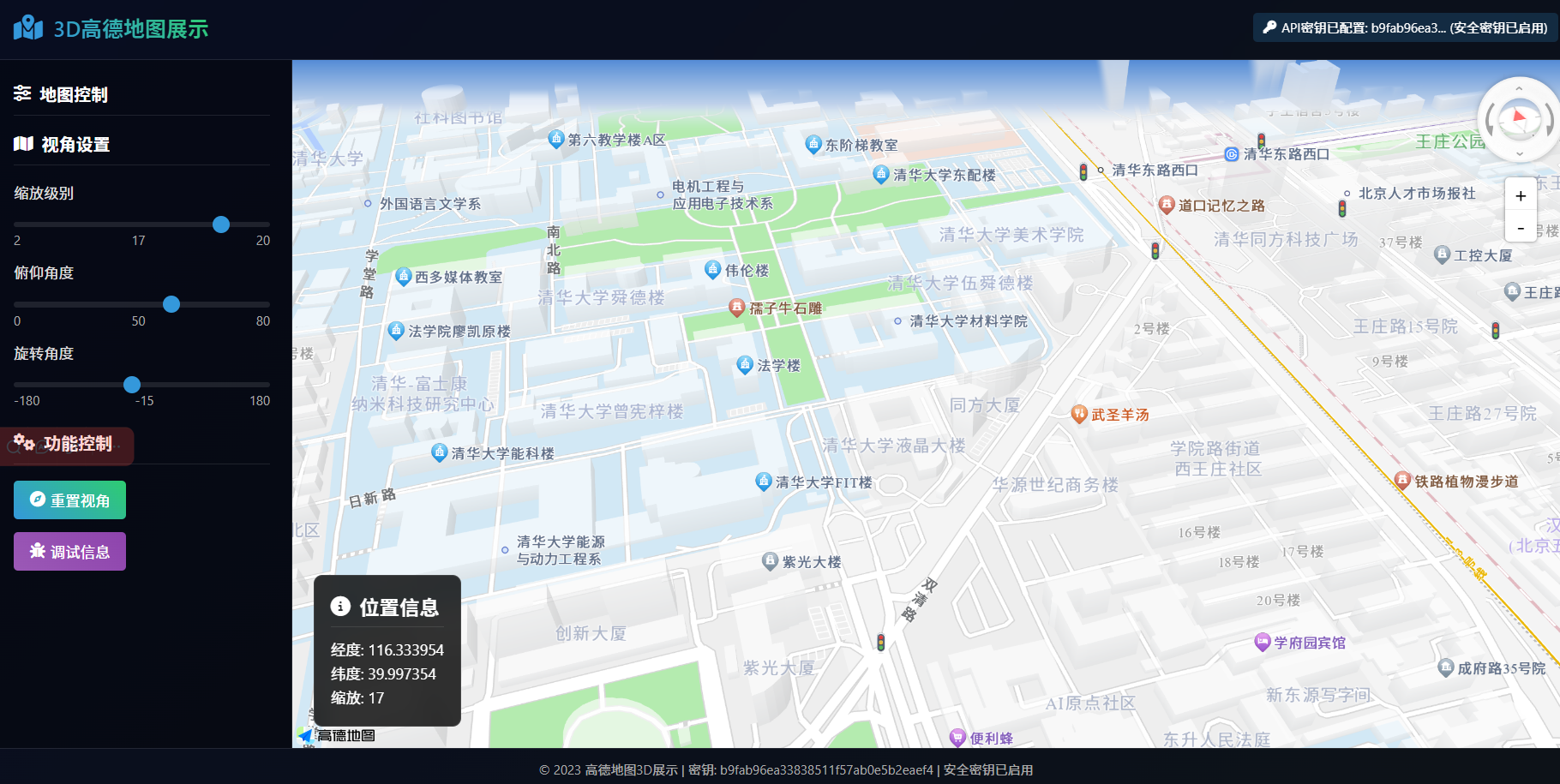The width and height of the screenshot is (1560, 784).
Task: Click the 清华同方科技广场 map label
Action: 1286,239
